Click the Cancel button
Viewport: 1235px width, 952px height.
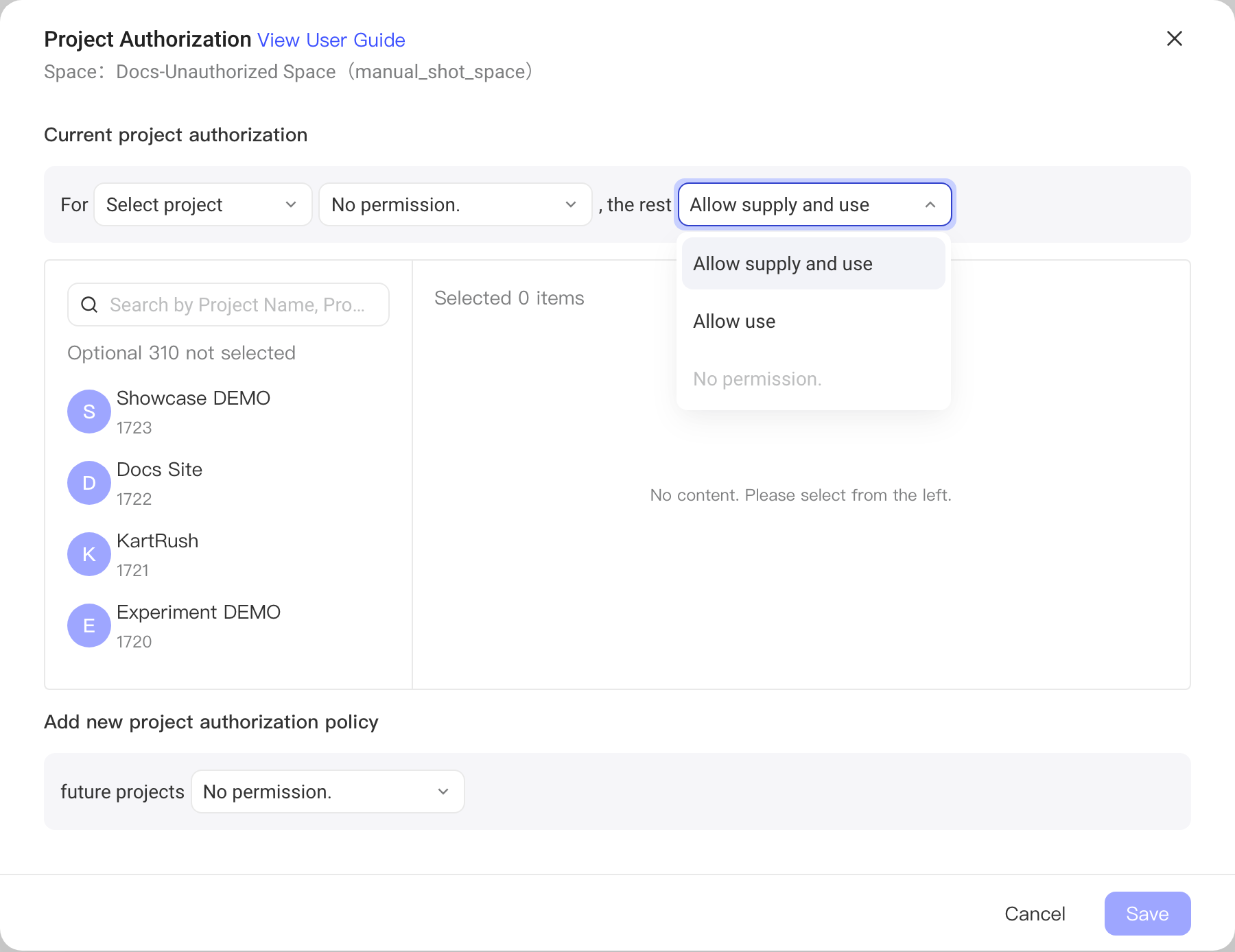point(1035,914)
